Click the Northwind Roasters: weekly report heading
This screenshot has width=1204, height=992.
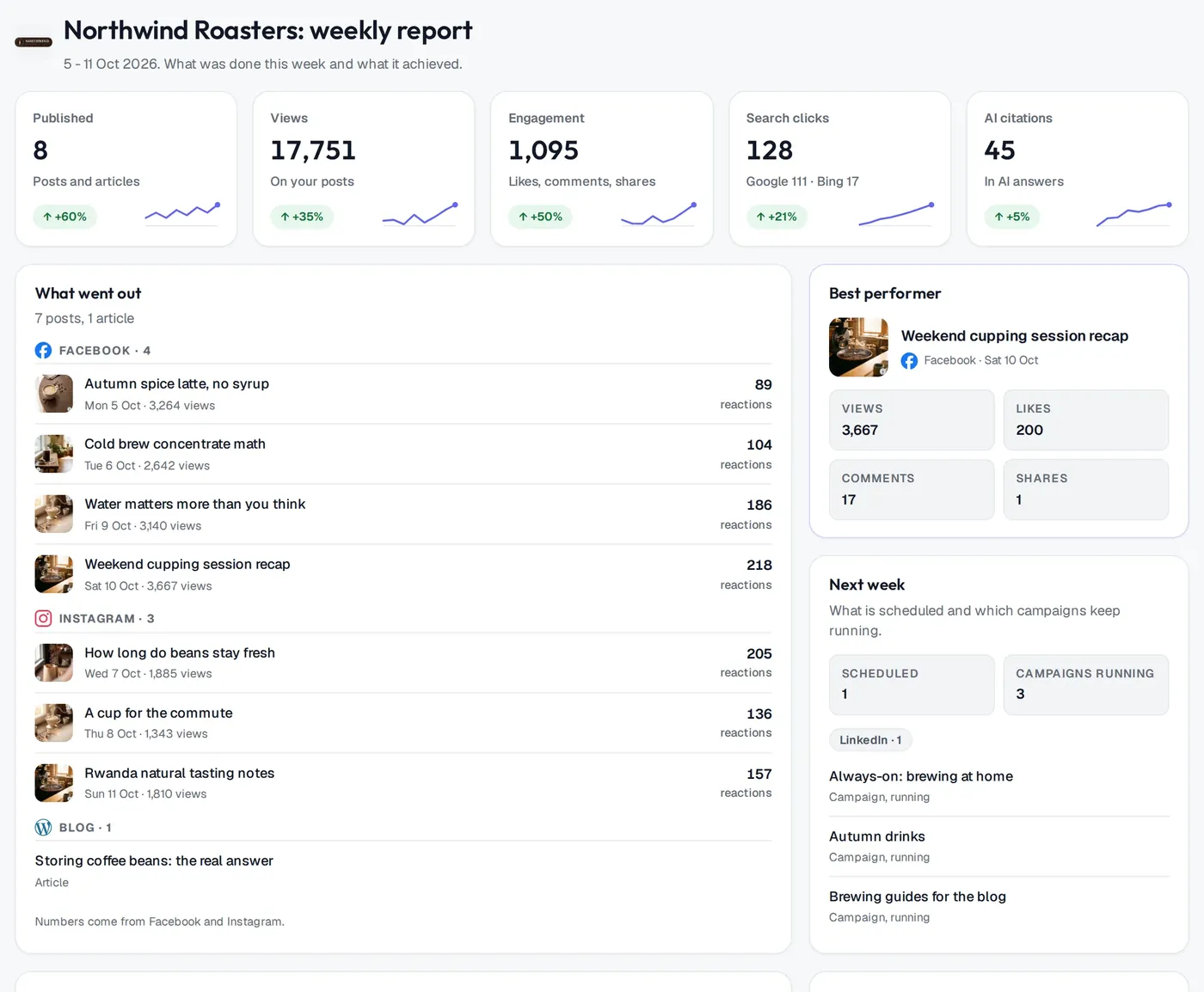pyautogui.click(x=268, y=31)
